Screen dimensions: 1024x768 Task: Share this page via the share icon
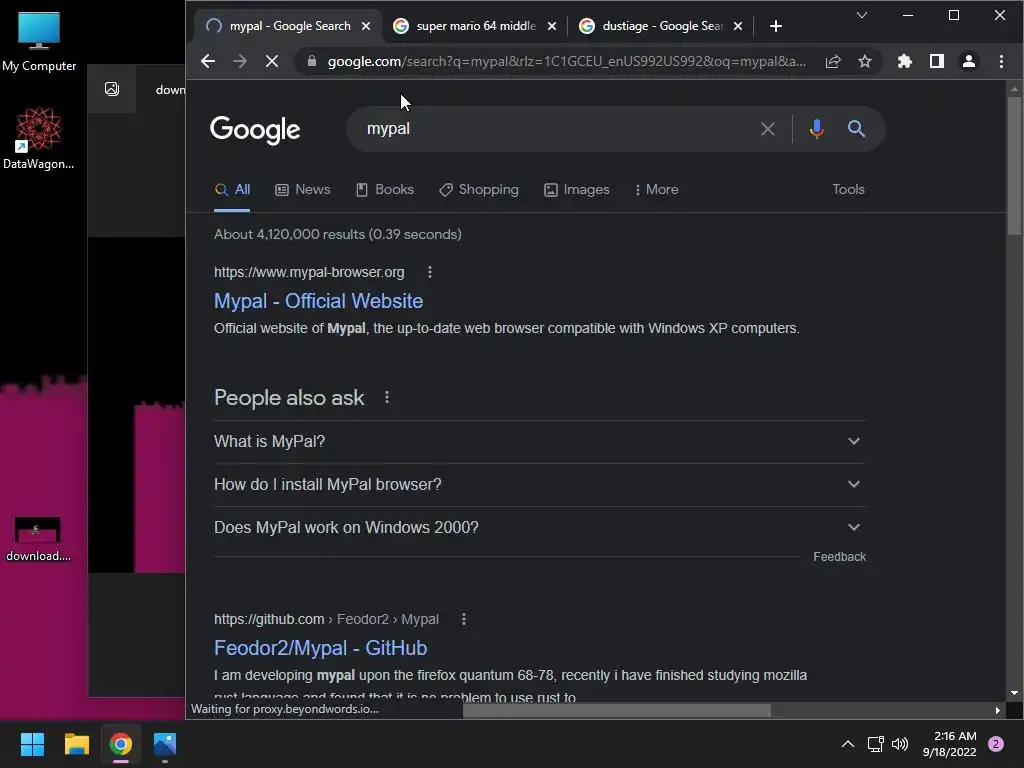(x=833, y=61)
